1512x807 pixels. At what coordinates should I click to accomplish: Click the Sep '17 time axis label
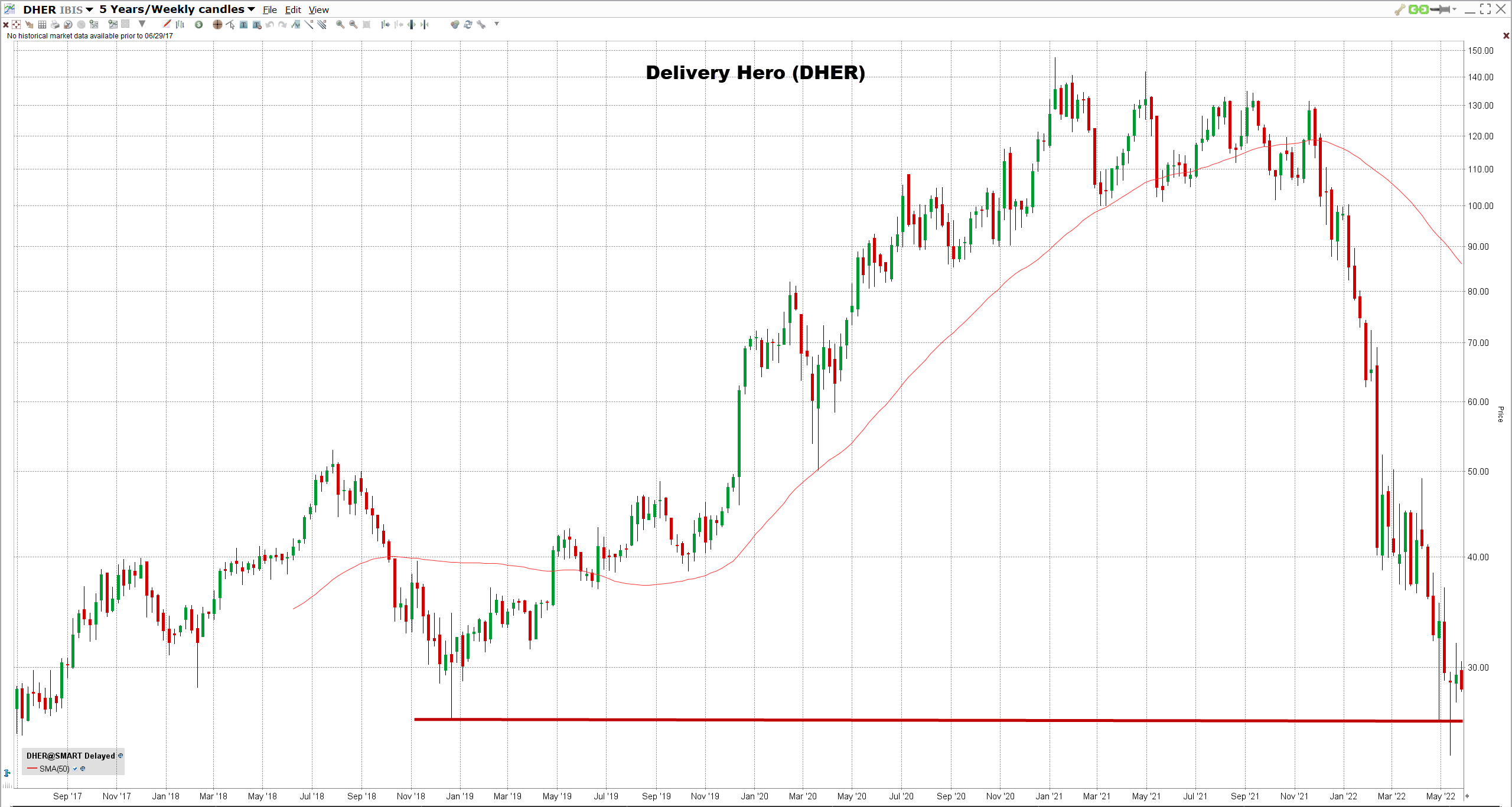67,796
